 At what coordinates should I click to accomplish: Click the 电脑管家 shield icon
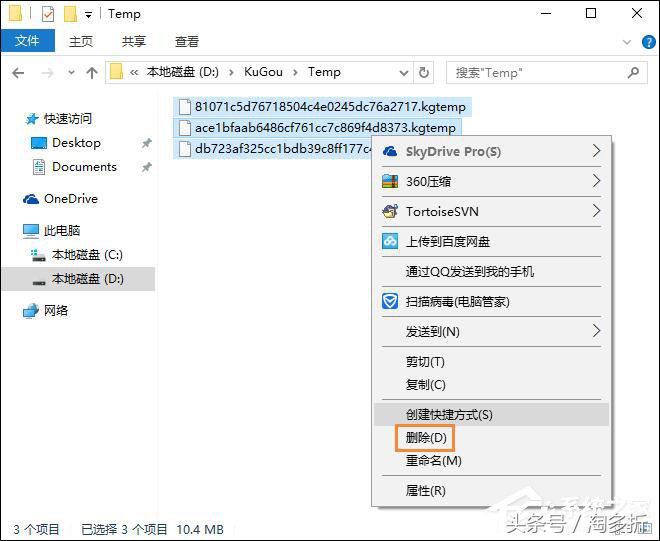click(x=390, y=301)
